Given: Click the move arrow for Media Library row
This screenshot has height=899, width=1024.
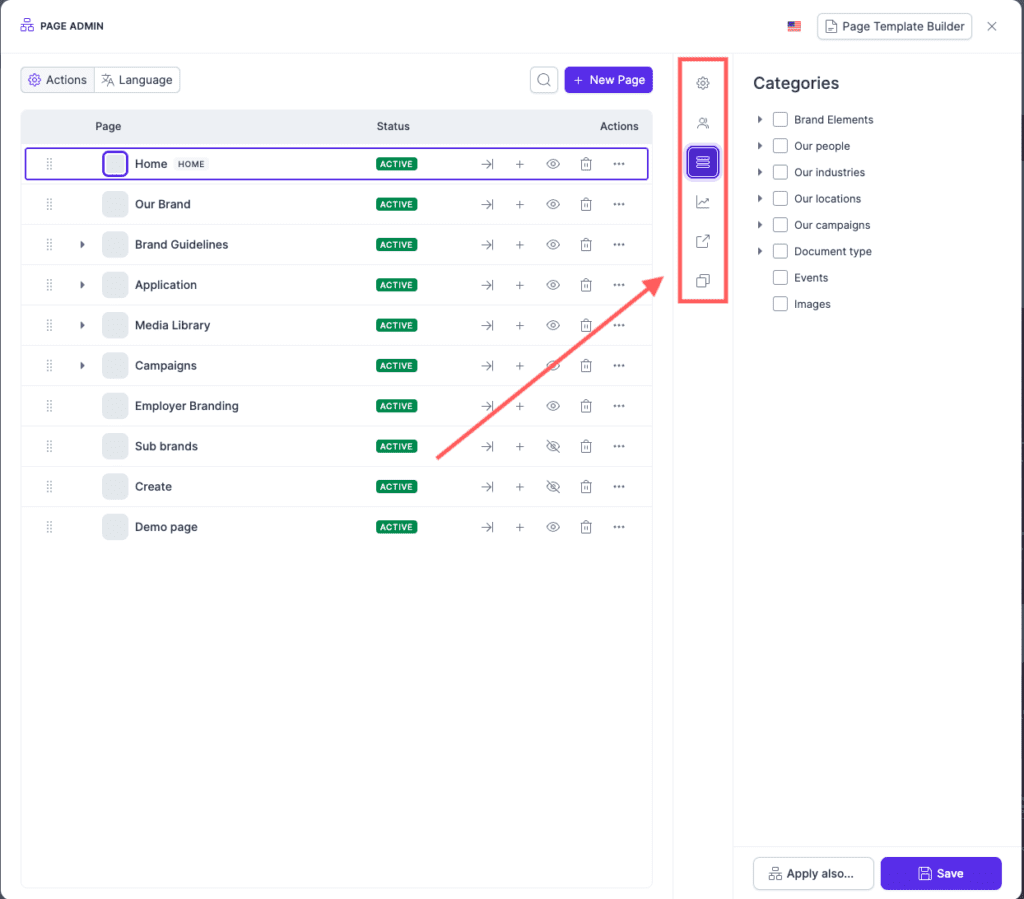Looking at the screenshot, I should 487,325.
